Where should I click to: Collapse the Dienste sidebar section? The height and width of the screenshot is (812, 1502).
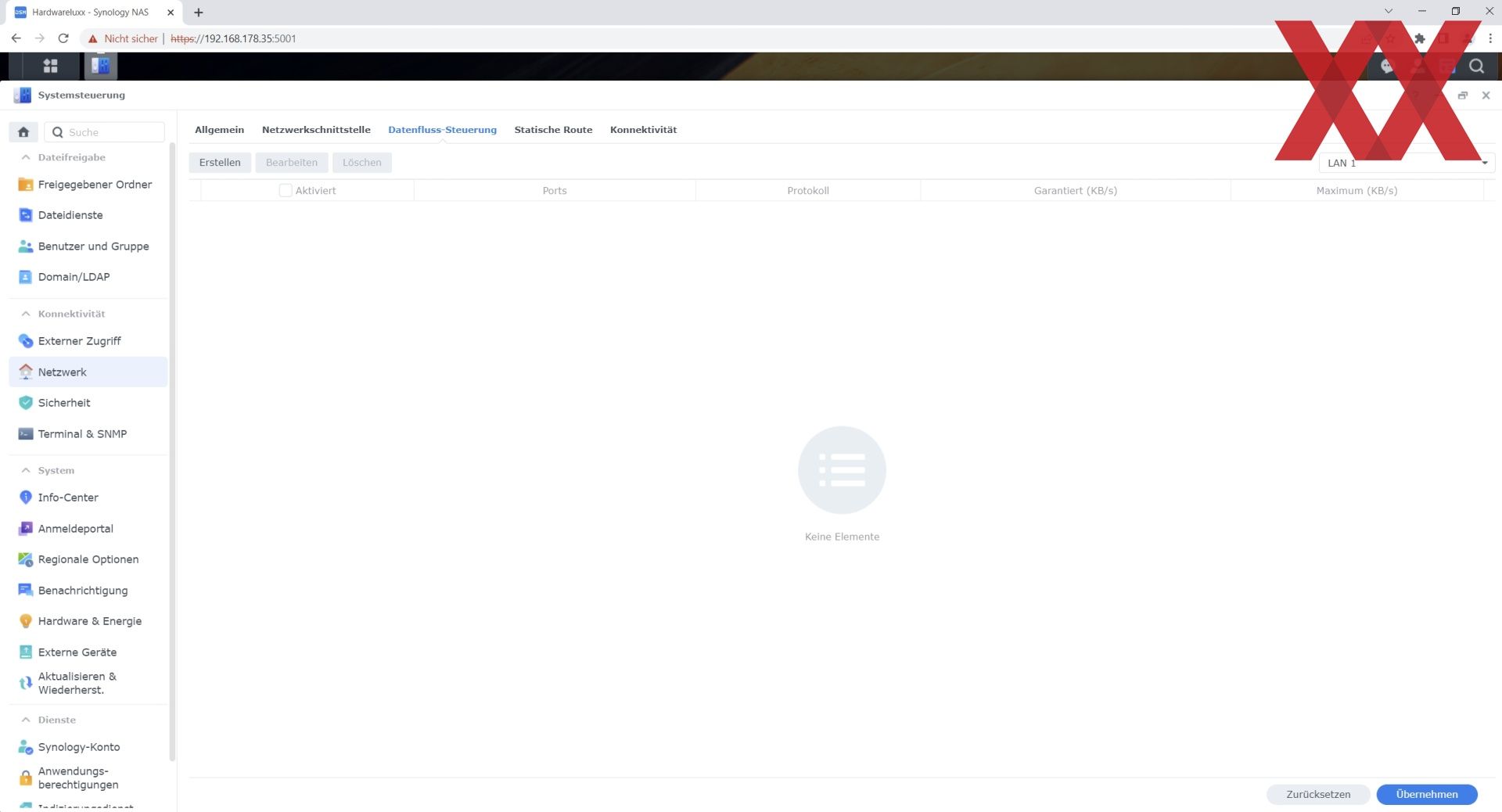coord(26,720)
